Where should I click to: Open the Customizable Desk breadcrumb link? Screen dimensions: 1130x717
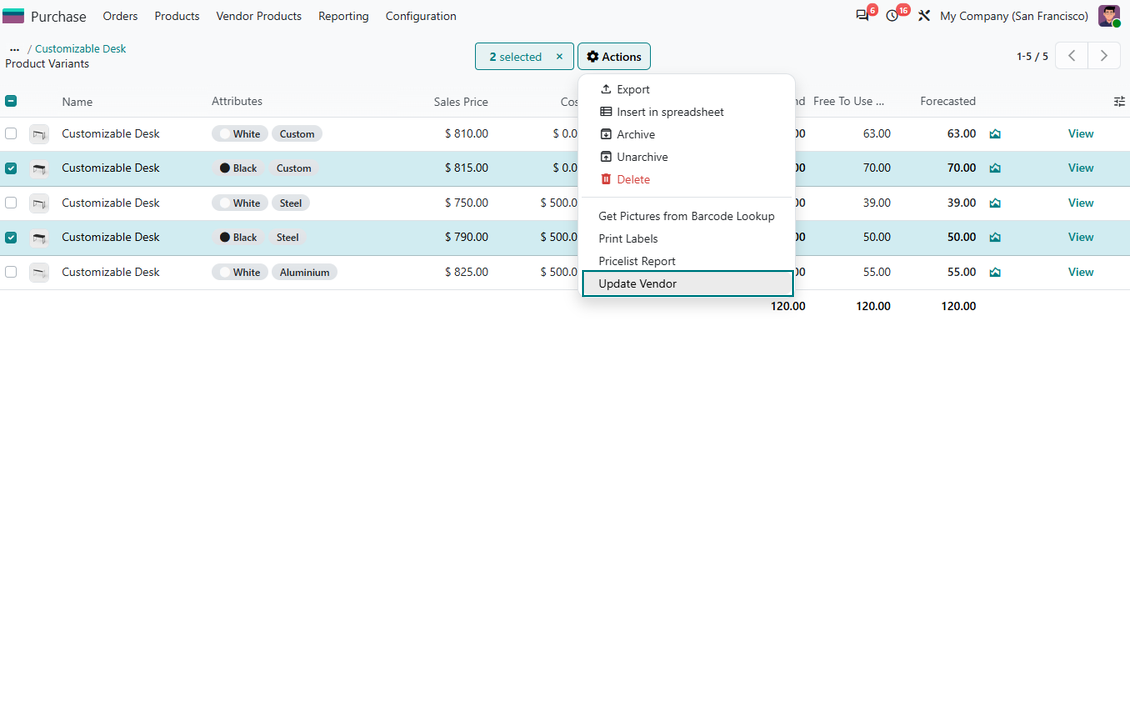pos(80,49)
